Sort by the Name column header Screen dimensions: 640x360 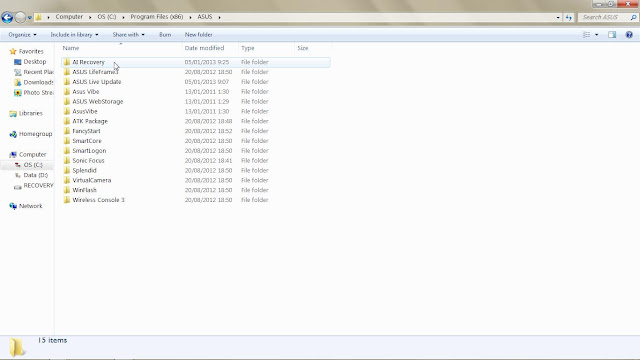121,48
